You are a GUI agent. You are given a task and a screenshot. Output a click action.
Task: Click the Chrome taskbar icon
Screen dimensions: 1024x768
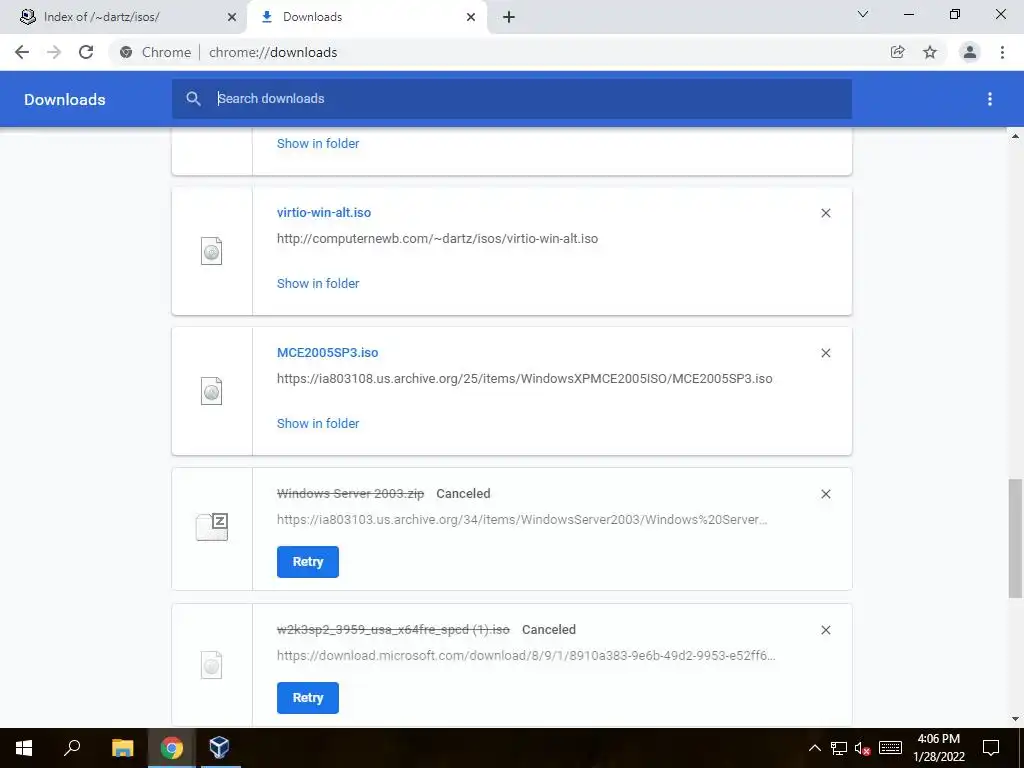pyautogui.click(x=172, y=748)
